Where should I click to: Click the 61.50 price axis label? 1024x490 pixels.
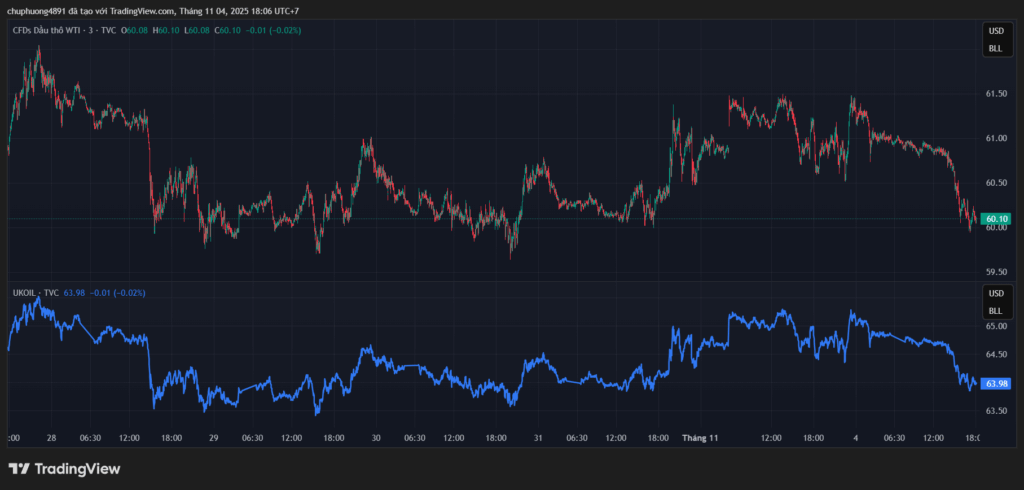click(x=996, y=94)
